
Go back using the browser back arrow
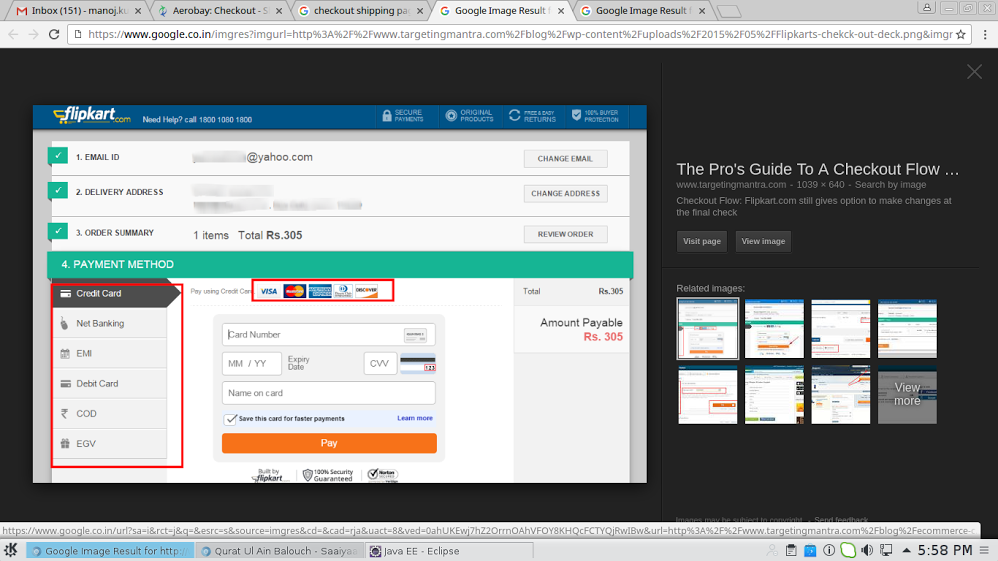13,34
